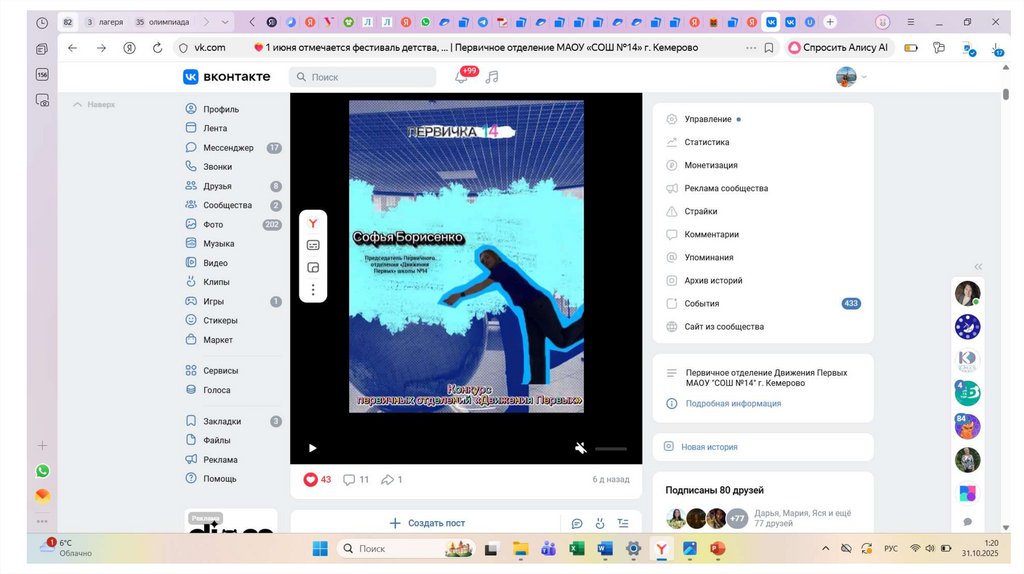Select Статистика in community menu
The image size is (1024, 574).
(706, 142)
